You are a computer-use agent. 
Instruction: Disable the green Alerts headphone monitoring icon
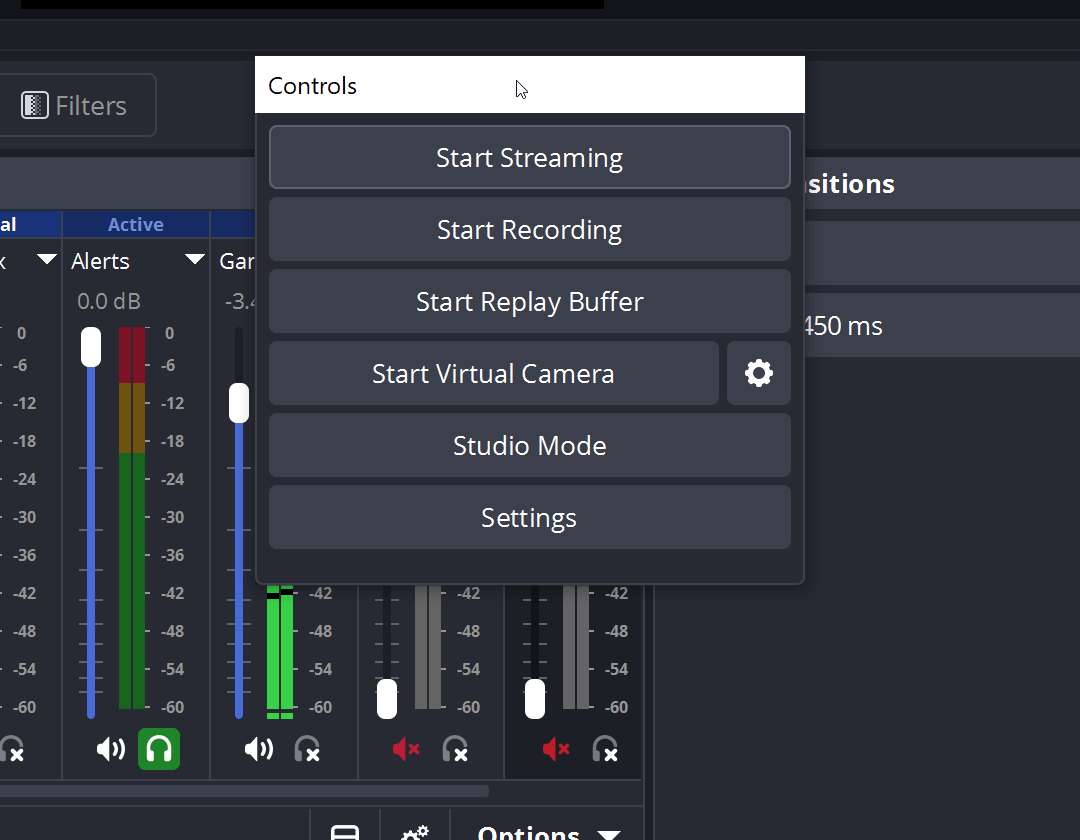(159, 749)
